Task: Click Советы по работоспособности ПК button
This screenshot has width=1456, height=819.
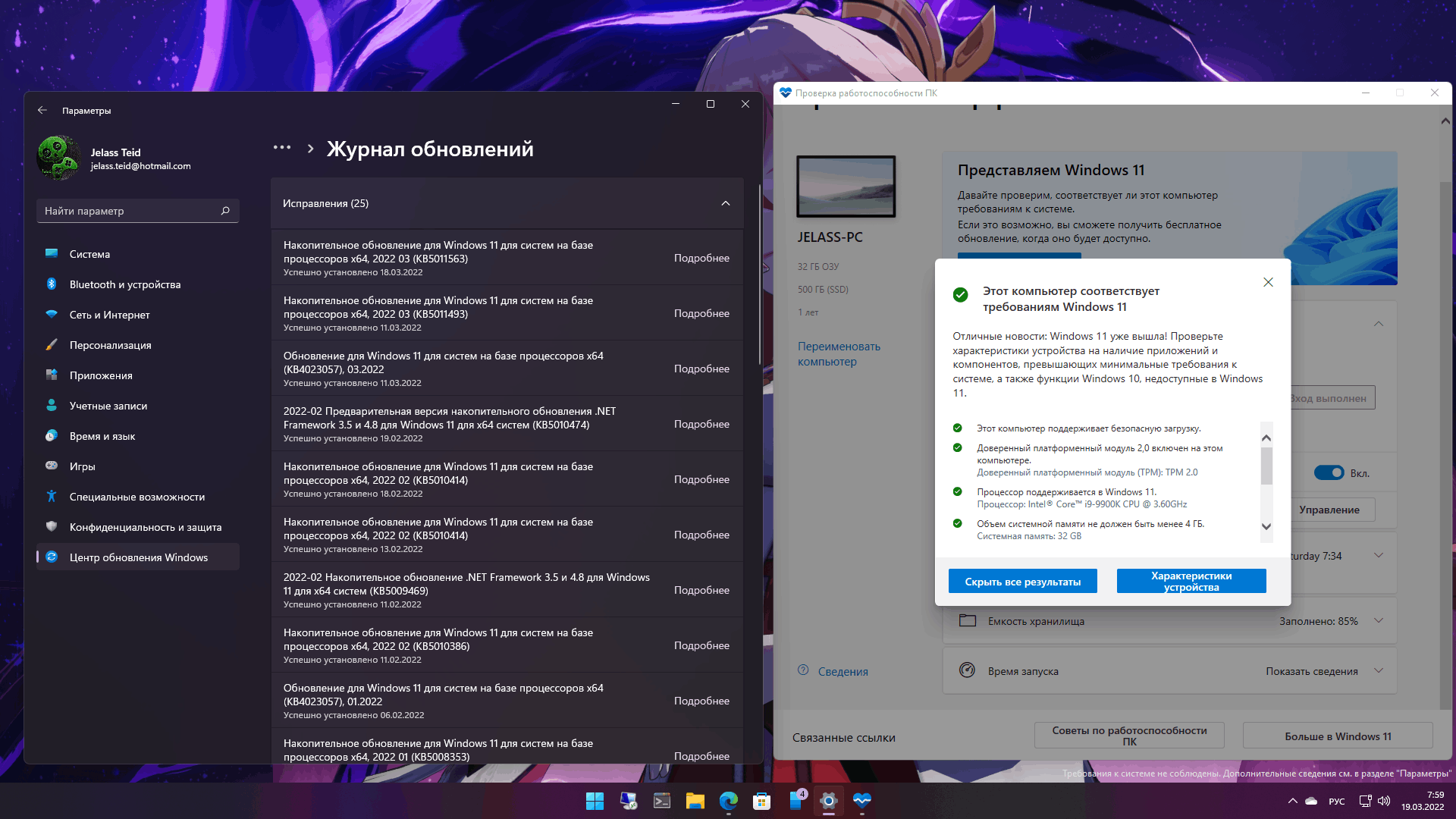Action: (x=1129, y=736)
